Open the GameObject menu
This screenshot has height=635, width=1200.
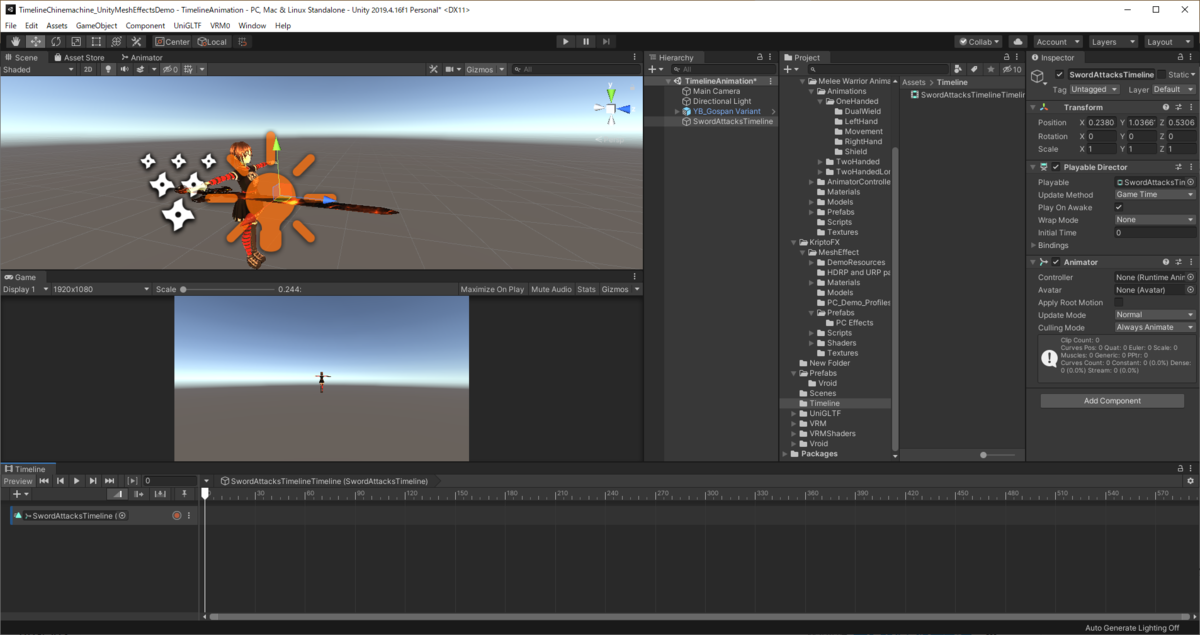(97, 25)
